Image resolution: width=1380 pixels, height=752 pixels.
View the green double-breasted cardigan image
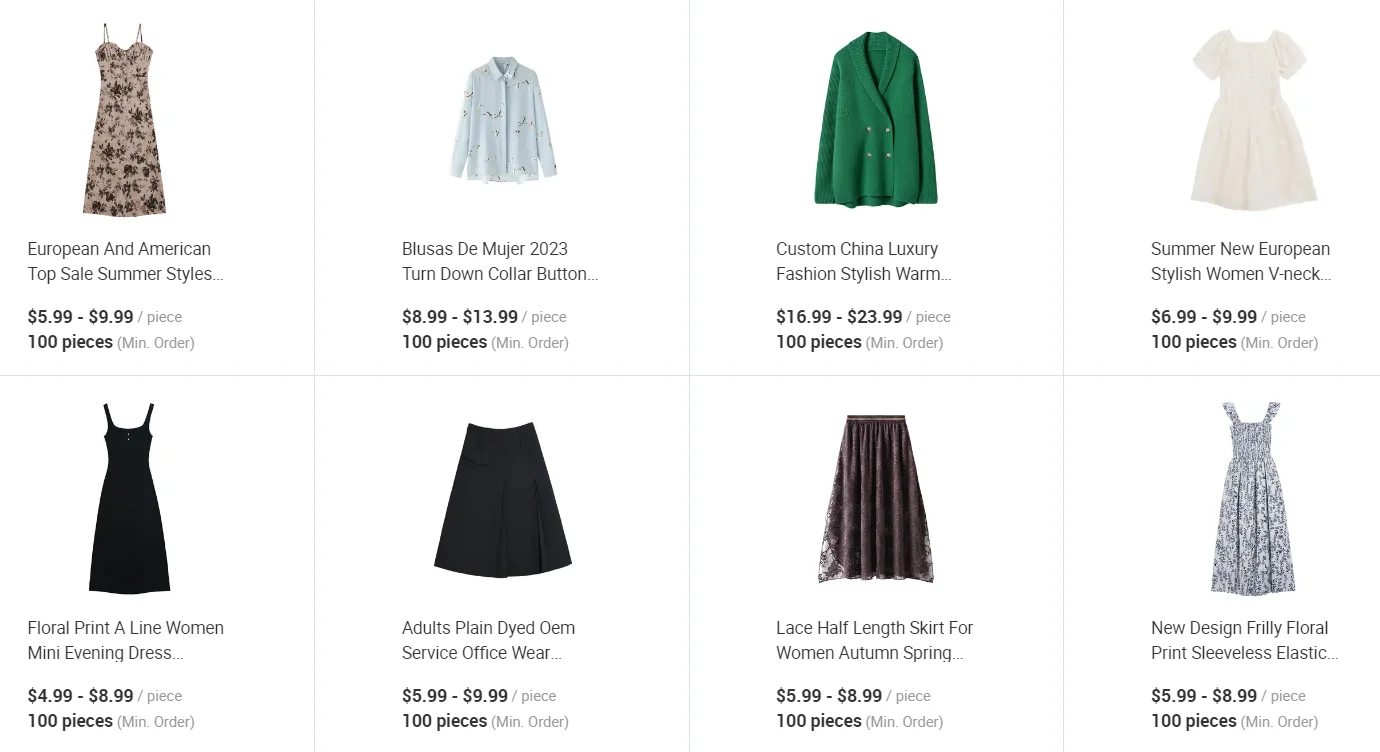coord(876,120)
